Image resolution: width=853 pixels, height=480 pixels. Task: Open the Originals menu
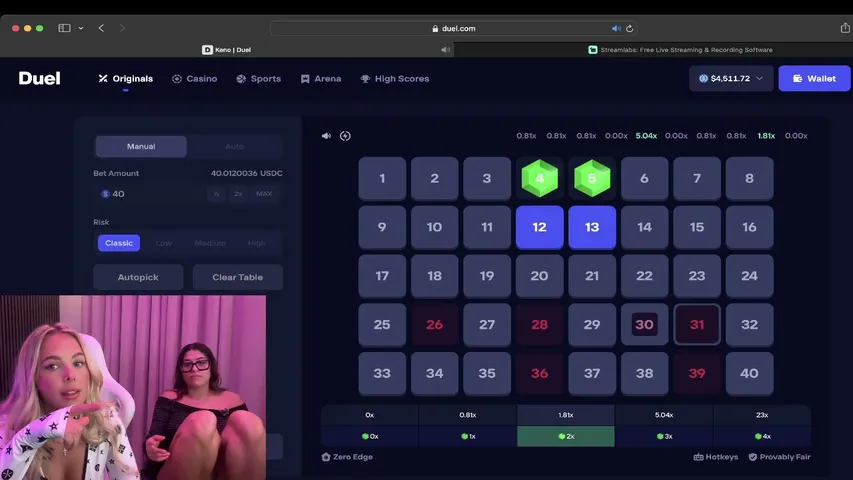coord(126,78)
